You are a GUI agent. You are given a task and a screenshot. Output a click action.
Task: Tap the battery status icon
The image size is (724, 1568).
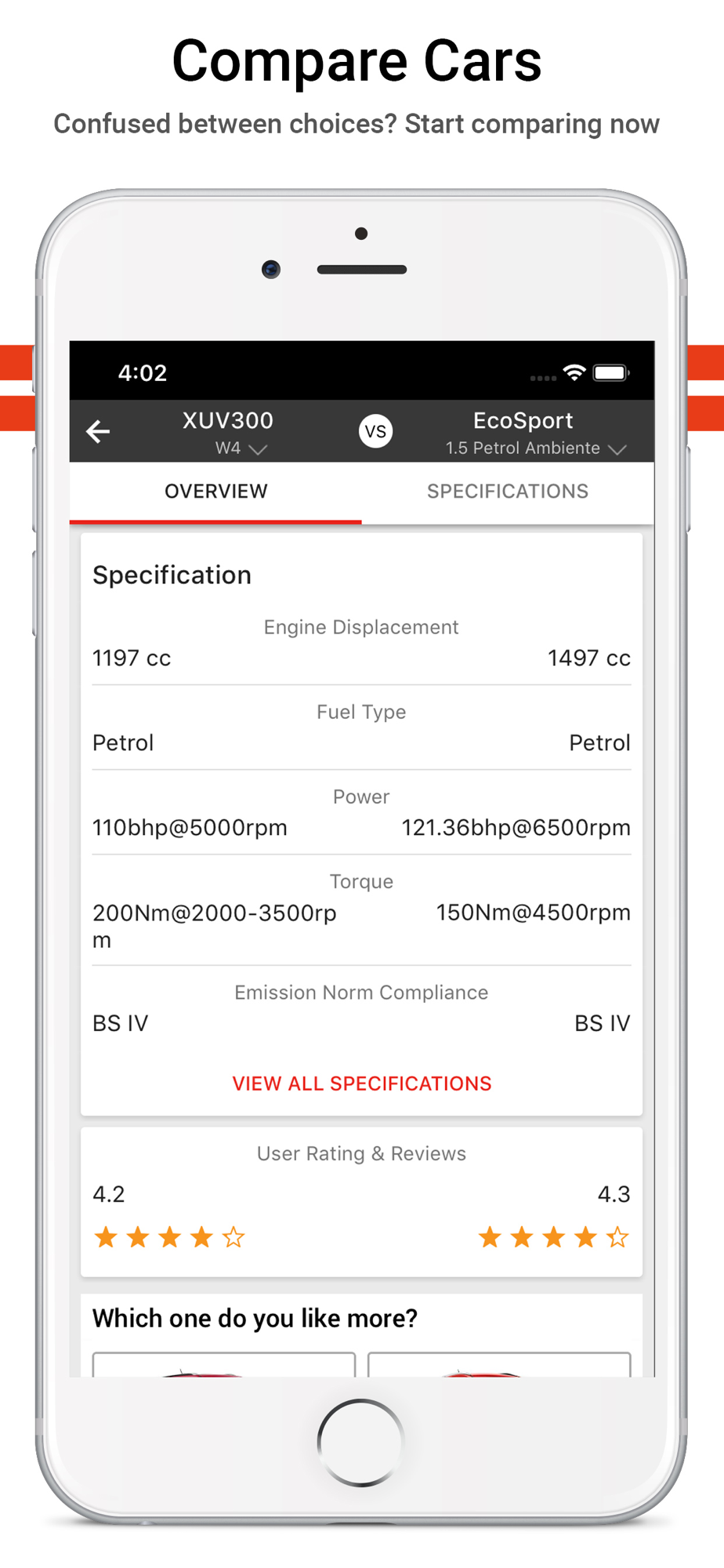pyautogui.click(x=611, y=372)
